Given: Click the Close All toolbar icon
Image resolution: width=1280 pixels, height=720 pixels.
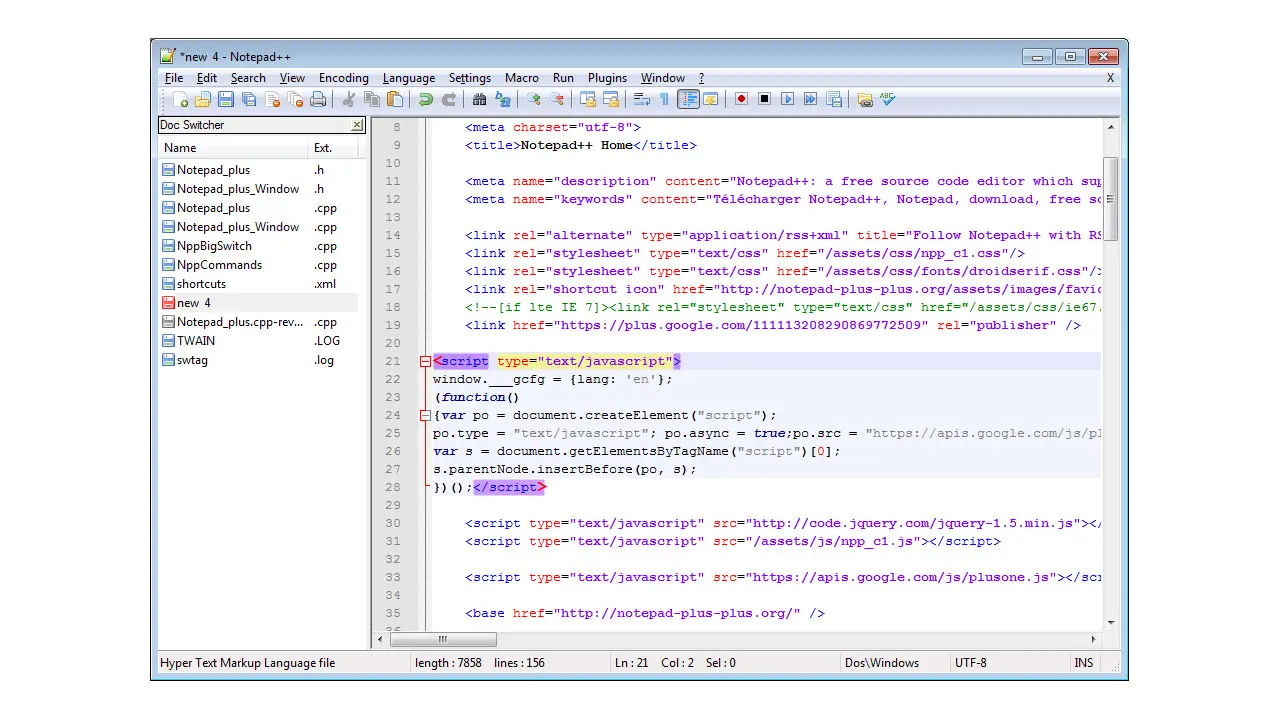Looking at the screenshot, I should [295, 99].
